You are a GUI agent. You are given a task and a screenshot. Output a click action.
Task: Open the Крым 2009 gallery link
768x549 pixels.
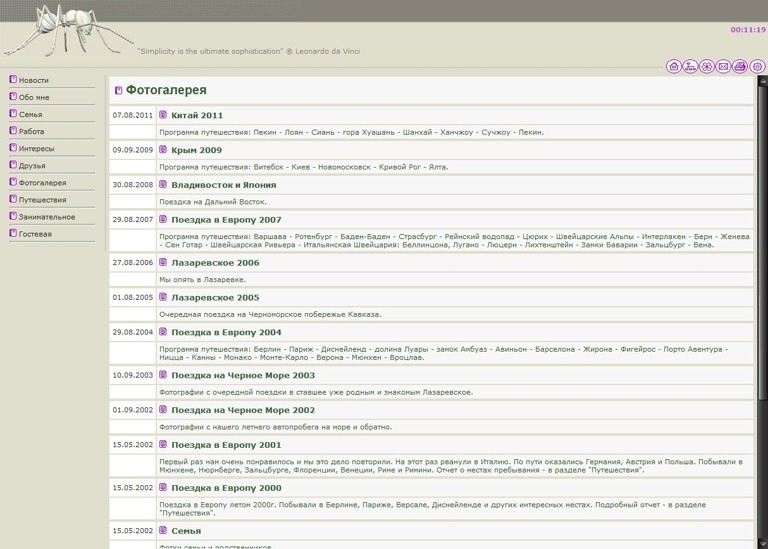(196, 150)
